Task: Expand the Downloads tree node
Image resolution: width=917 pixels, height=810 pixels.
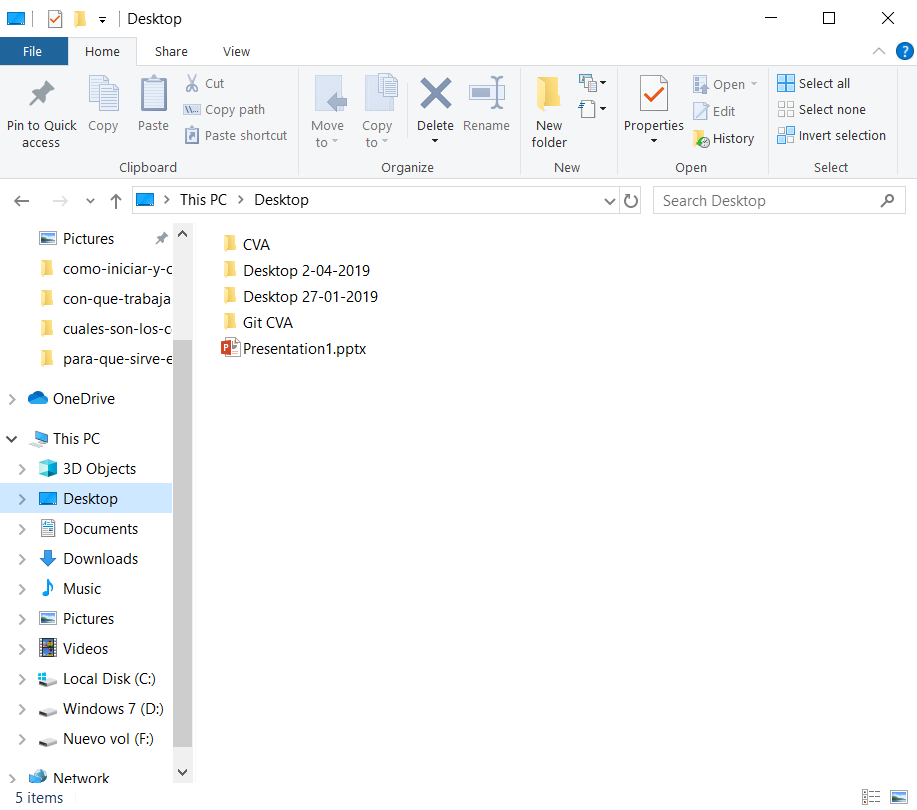Action: click(22, 559)
